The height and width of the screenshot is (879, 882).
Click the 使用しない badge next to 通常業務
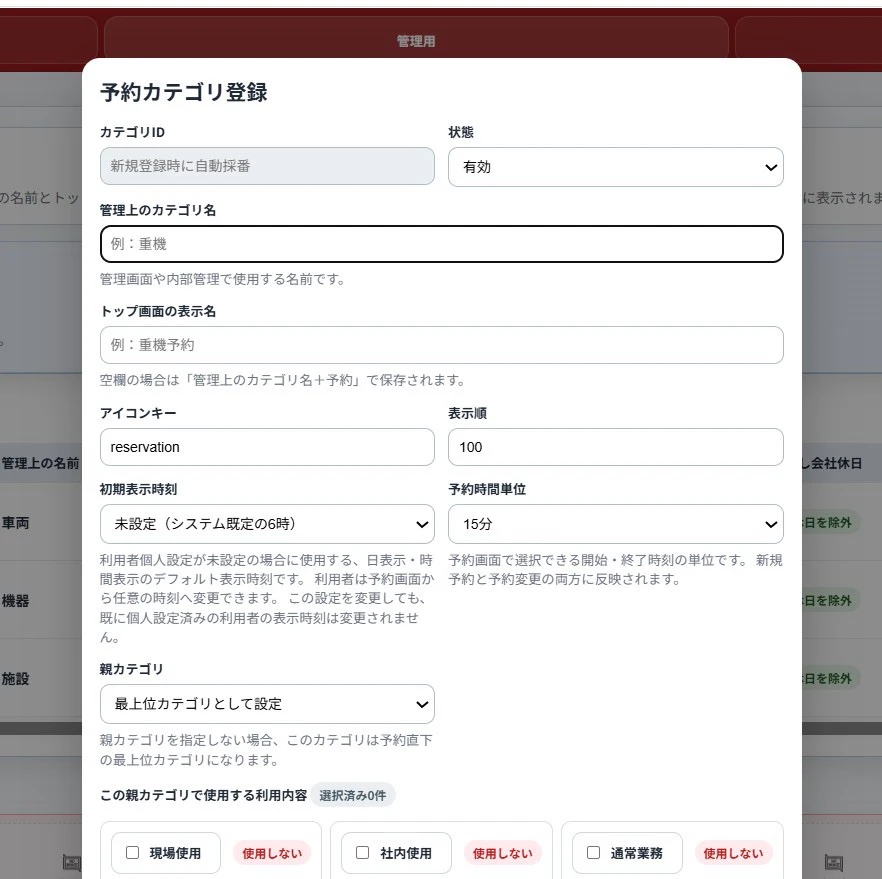[733, 853]
